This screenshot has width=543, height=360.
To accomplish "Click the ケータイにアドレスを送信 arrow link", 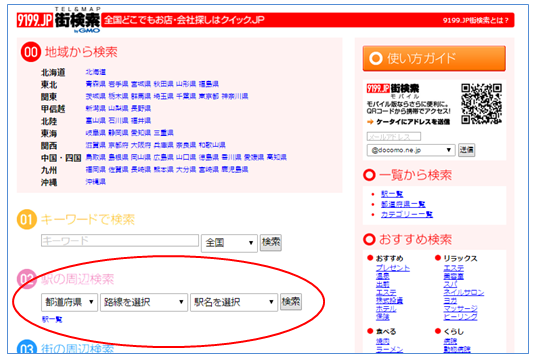I will coord(409,122).
